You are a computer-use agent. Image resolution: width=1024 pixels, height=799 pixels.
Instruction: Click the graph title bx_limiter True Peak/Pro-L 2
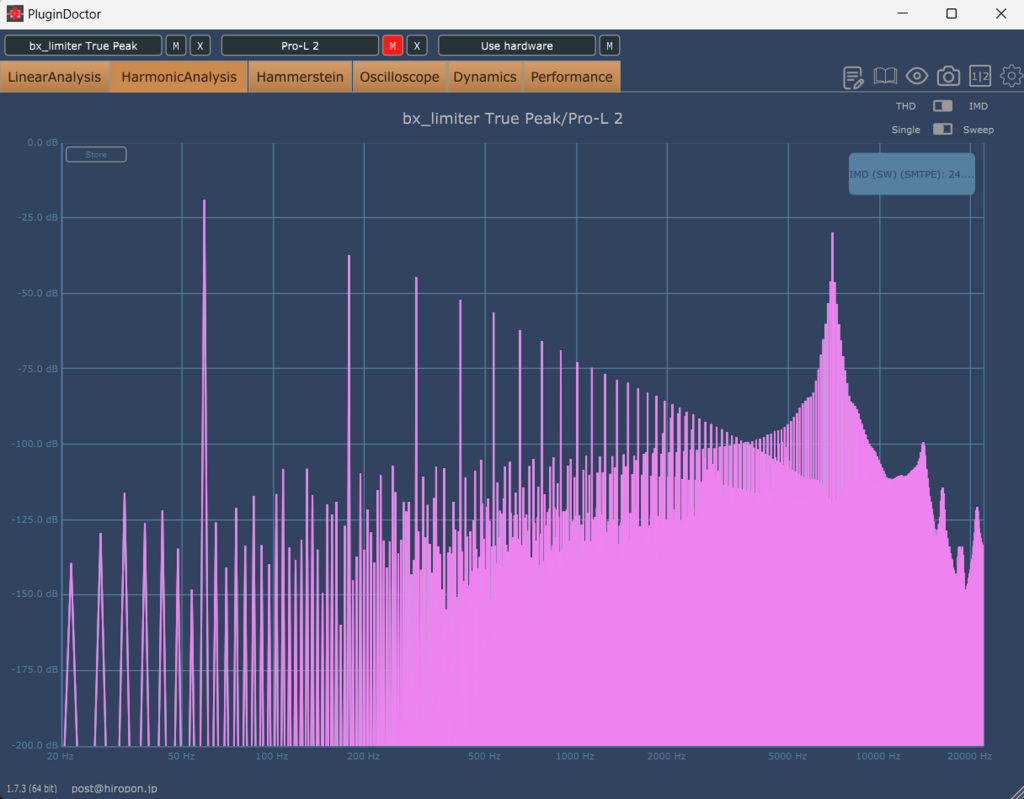pyautogui.click(x=513, y=118)
